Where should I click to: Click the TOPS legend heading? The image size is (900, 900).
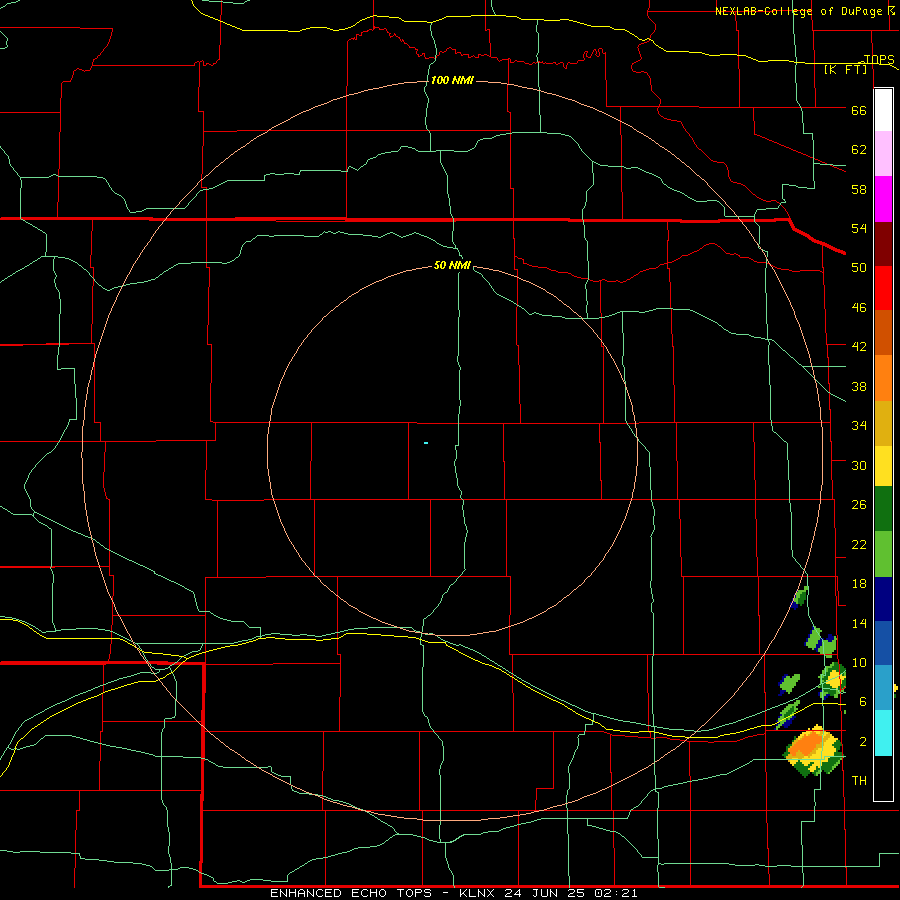coord(879,59)
